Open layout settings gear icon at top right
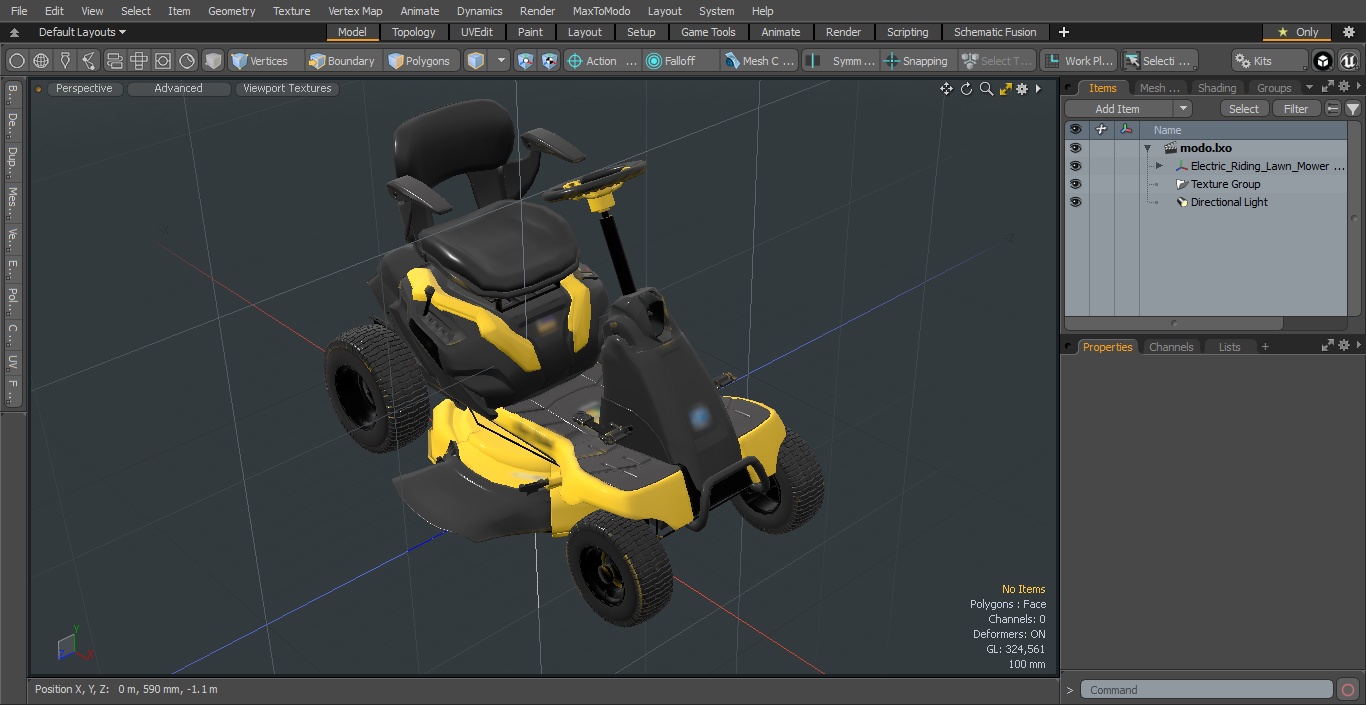The width and height of the screenshot is (1366, 705). click(1348, 32)
